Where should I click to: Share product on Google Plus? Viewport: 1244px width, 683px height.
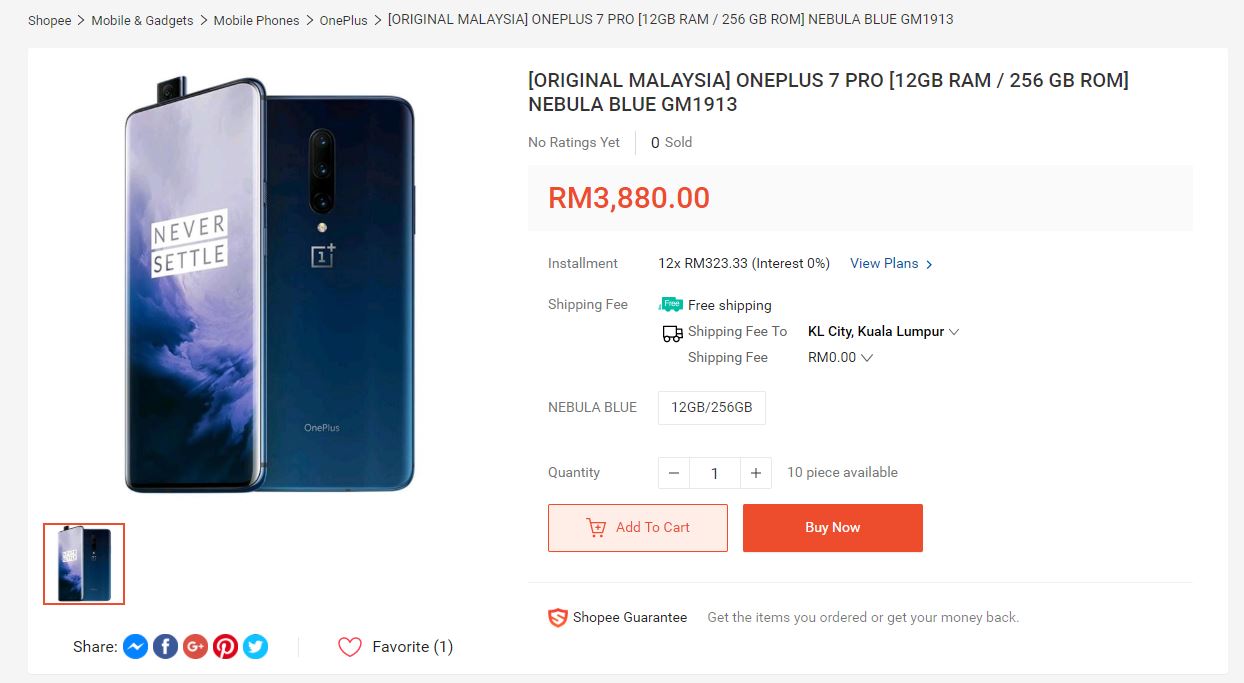(x=195, y=647)
